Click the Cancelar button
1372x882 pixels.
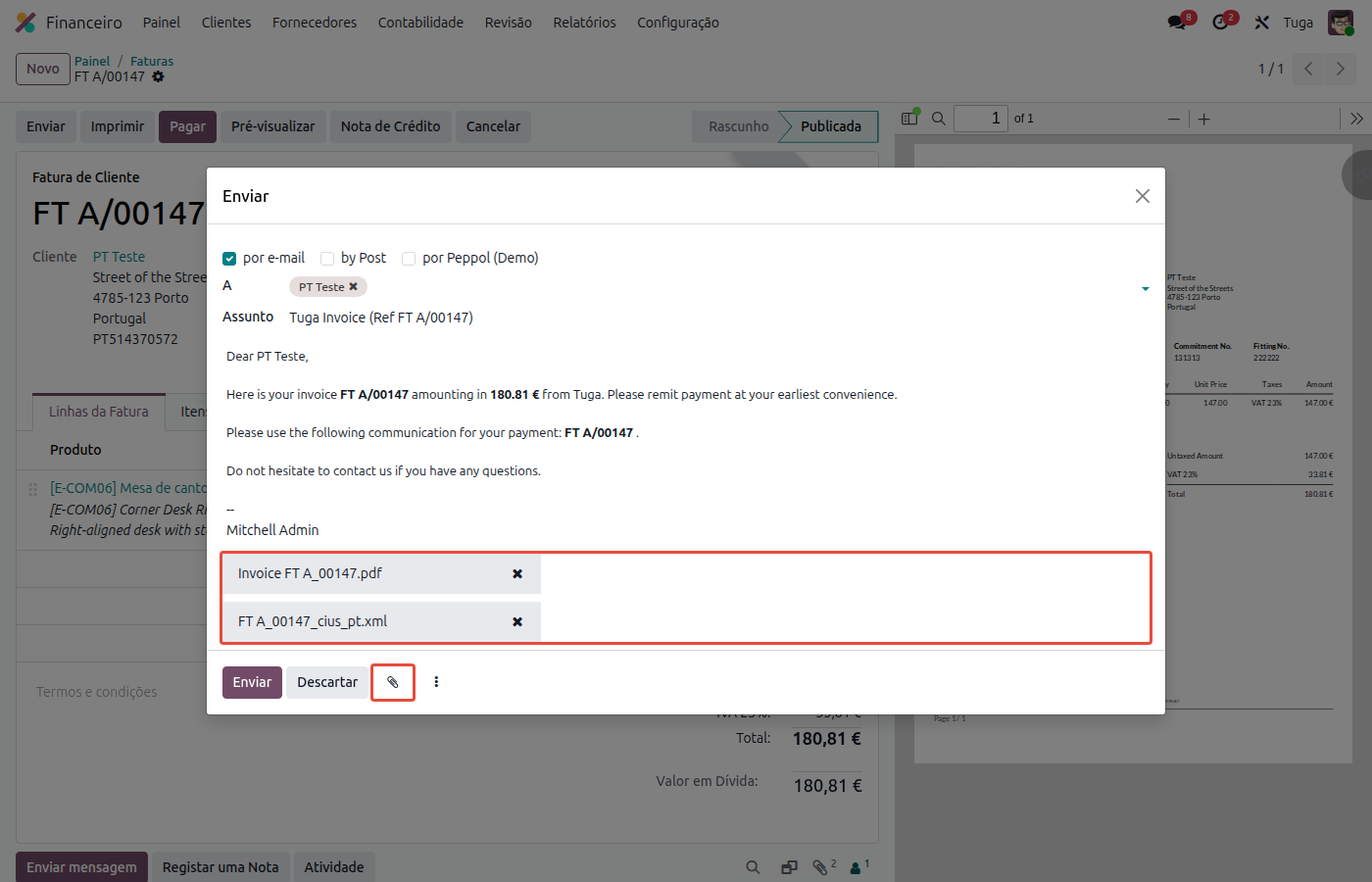tap(493, 126)
